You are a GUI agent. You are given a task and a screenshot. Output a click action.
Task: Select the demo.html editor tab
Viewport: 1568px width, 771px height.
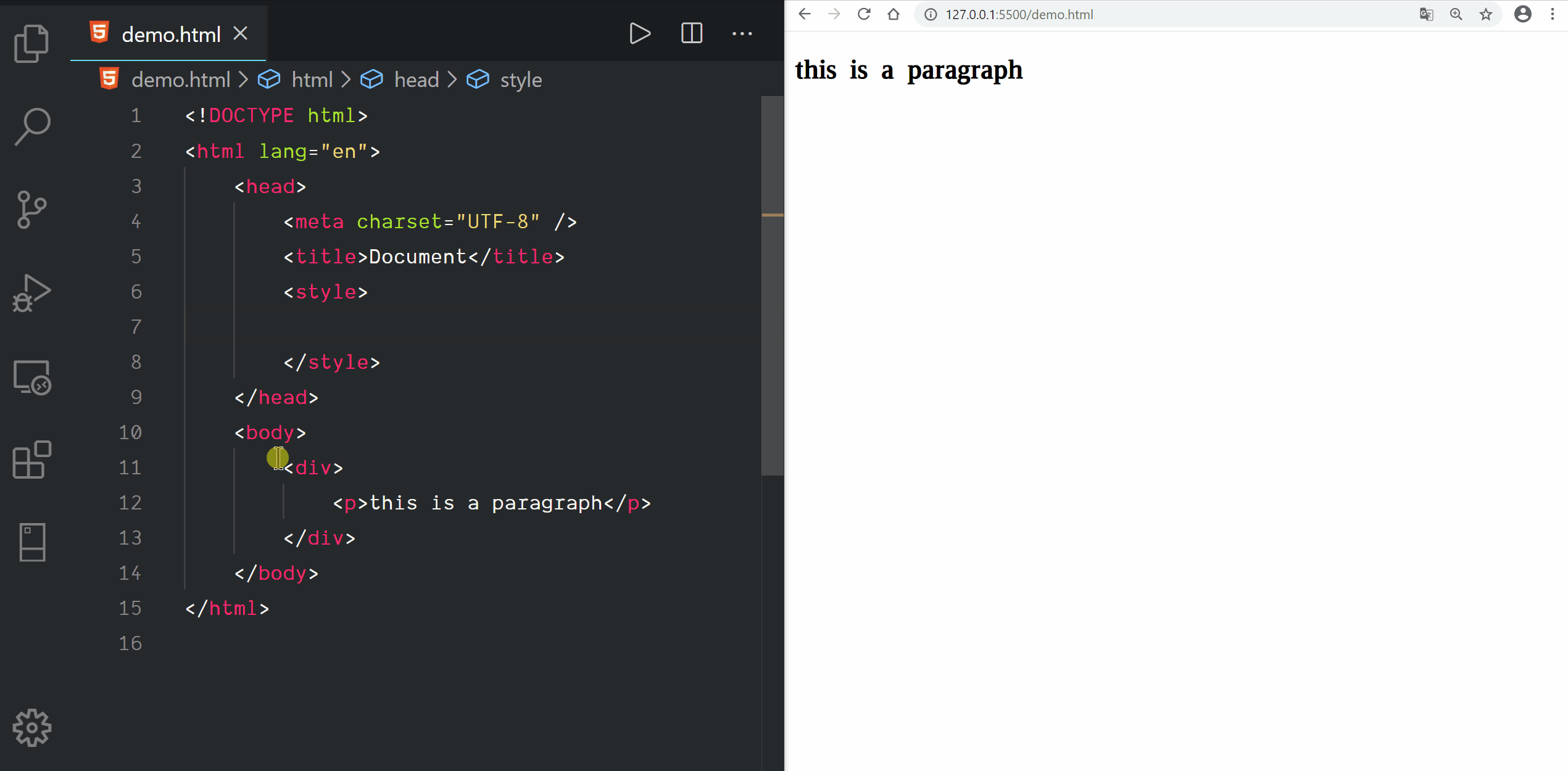pos(170,35)
